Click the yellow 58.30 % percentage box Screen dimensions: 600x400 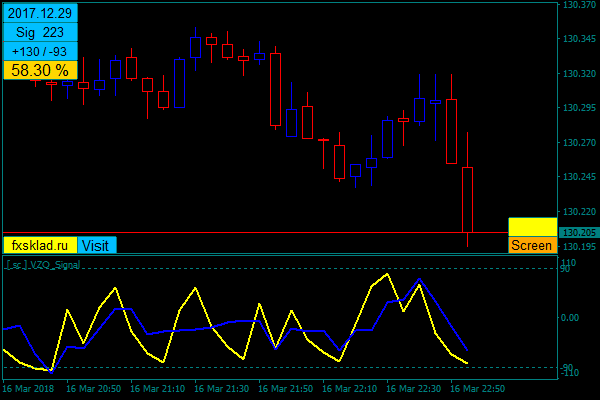(40, 70)
